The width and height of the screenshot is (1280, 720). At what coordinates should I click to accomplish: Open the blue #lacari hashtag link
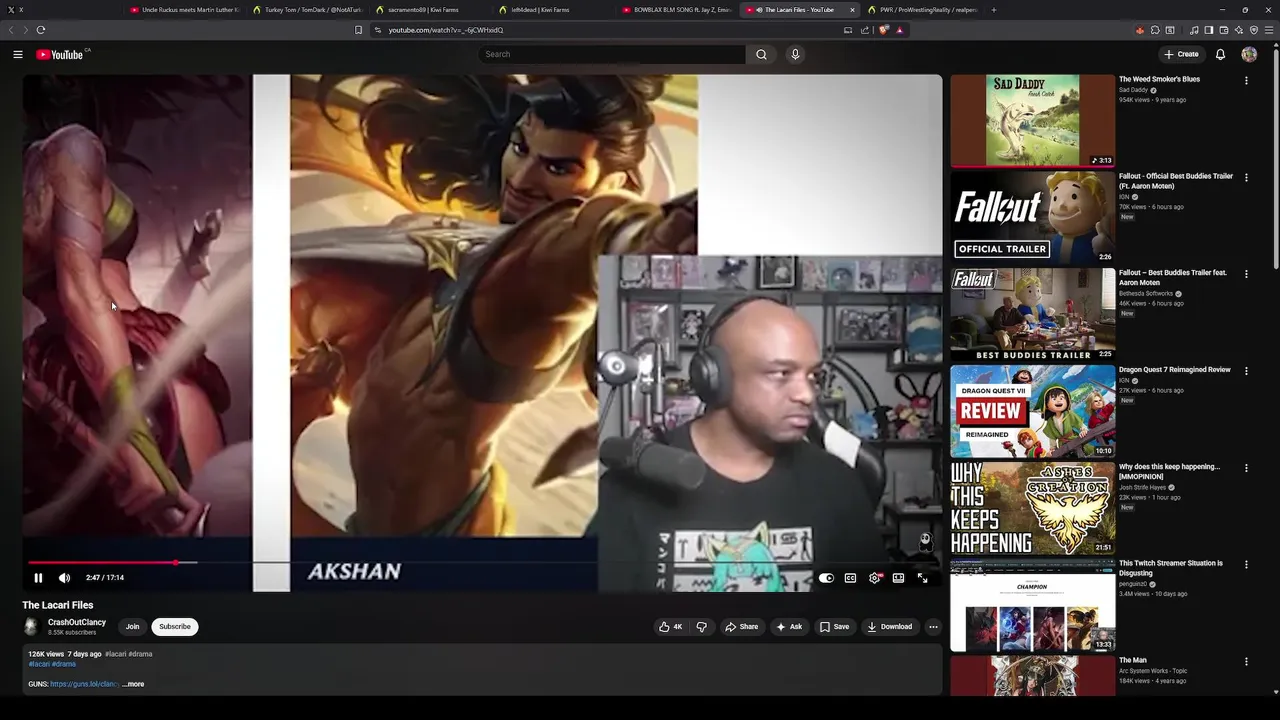(39, 664)
